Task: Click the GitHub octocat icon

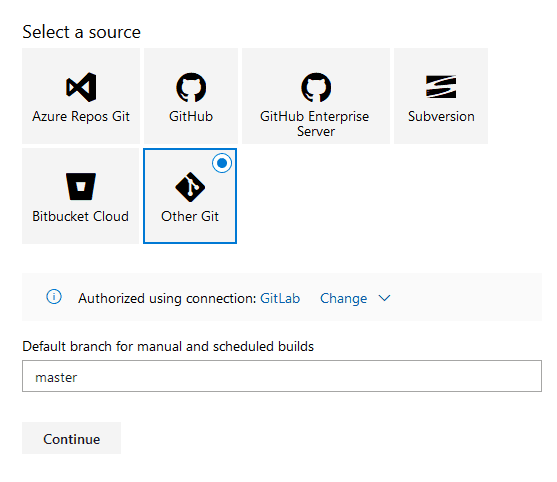Action: coord(191,87)
